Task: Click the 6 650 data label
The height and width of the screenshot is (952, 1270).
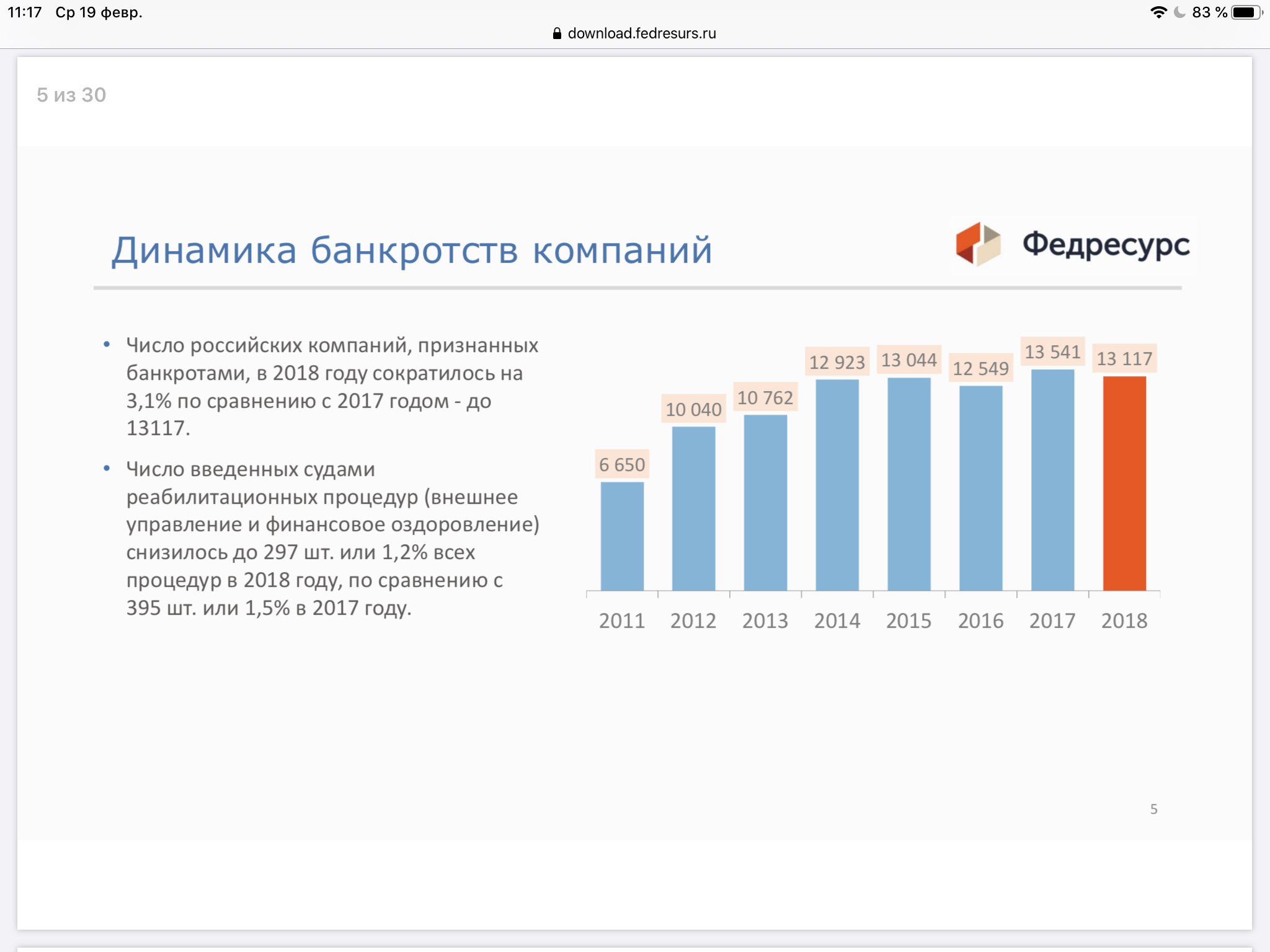Action: (622, 464)
